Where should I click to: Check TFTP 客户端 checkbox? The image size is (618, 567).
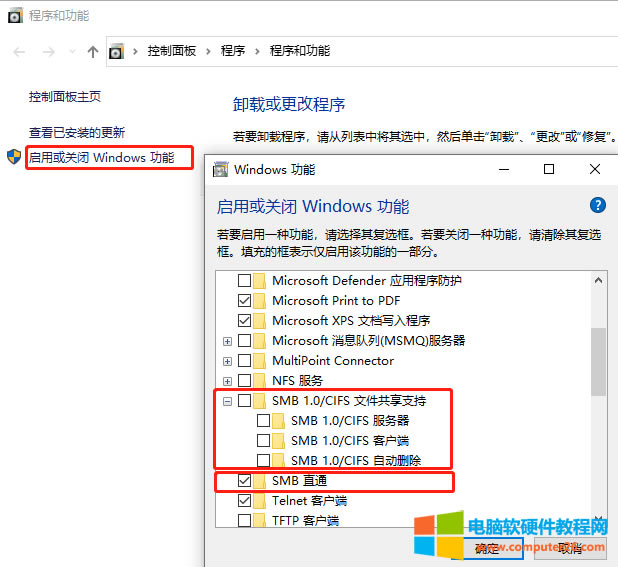[x=244, y=521]
